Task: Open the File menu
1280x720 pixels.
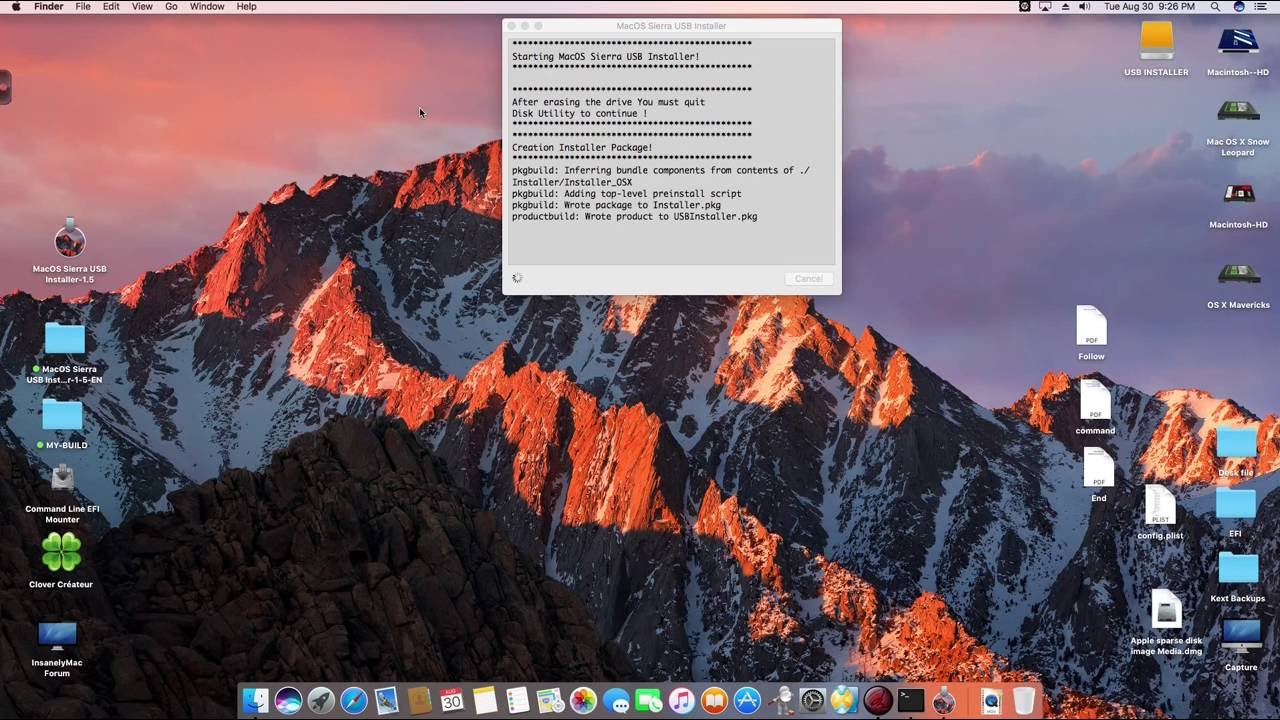Action: coord(83,6)
